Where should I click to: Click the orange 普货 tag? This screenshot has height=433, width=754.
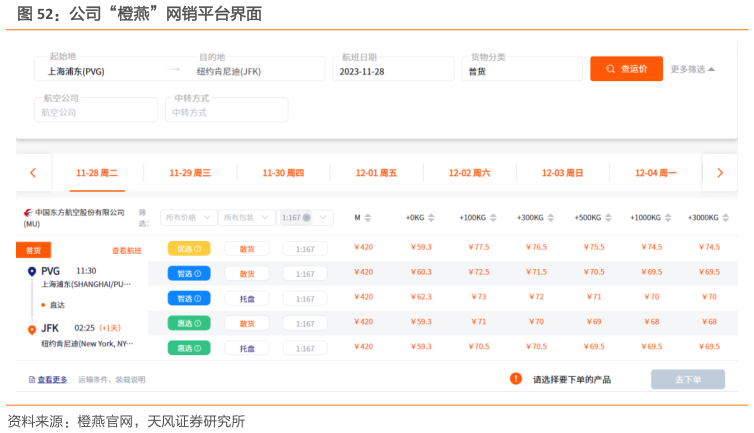[34, 250]
